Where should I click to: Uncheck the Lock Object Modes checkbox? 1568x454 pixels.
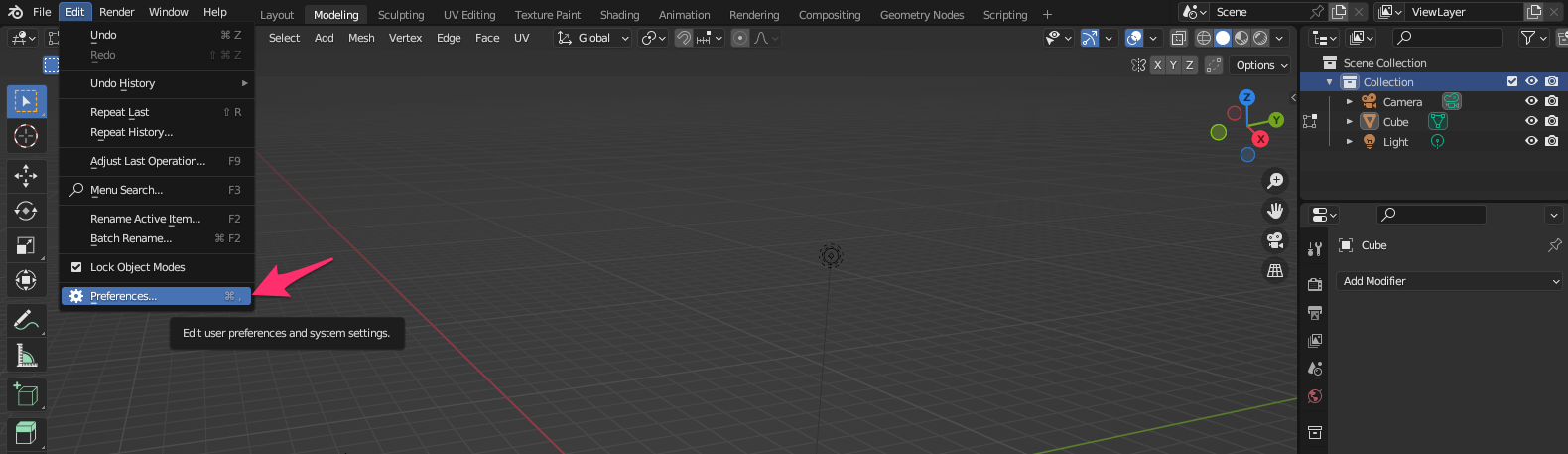(x=76, y=267)
